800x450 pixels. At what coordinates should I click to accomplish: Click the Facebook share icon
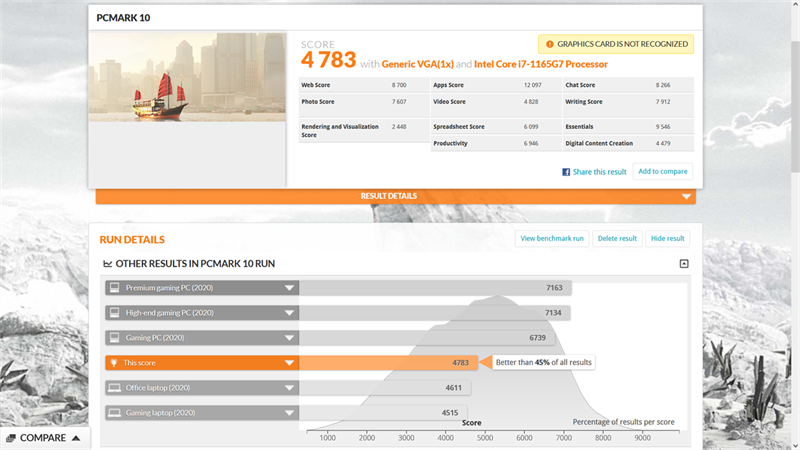coord(566,172)
